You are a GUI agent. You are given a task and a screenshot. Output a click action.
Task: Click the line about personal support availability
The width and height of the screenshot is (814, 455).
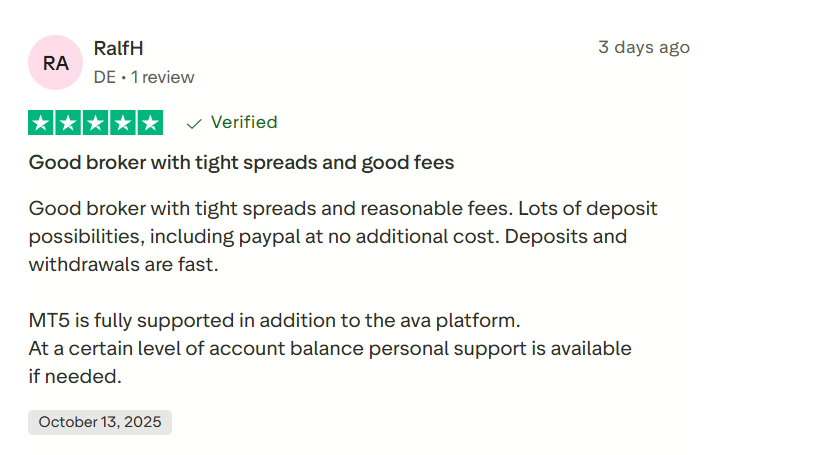pyautogui.click(x=330, y=349)
